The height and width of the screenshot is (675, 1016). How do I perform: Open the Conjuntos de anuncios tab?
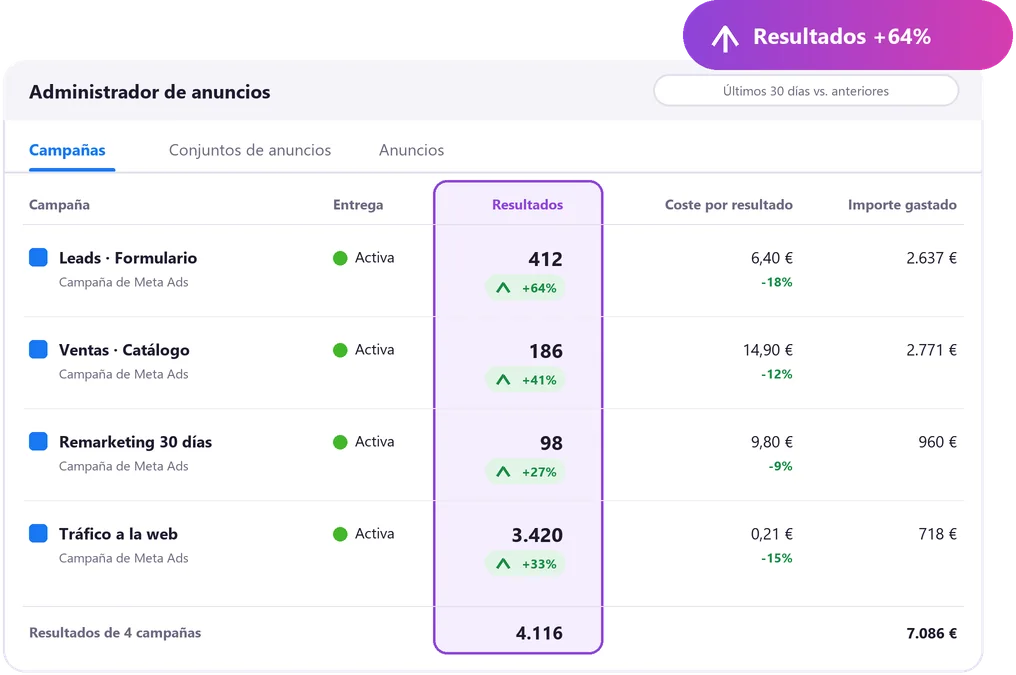click(x=249, y=150)
